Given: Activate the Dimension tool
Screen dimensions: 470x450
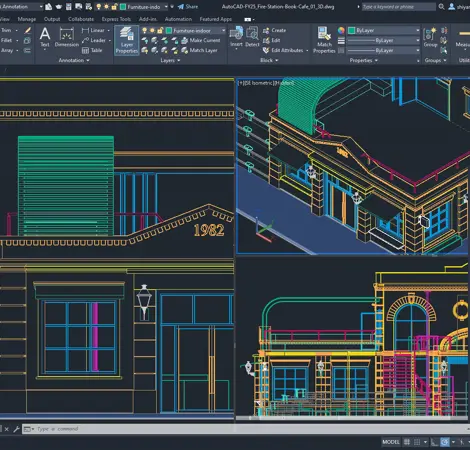Looking at the screenshot, I should pos(67,37).
